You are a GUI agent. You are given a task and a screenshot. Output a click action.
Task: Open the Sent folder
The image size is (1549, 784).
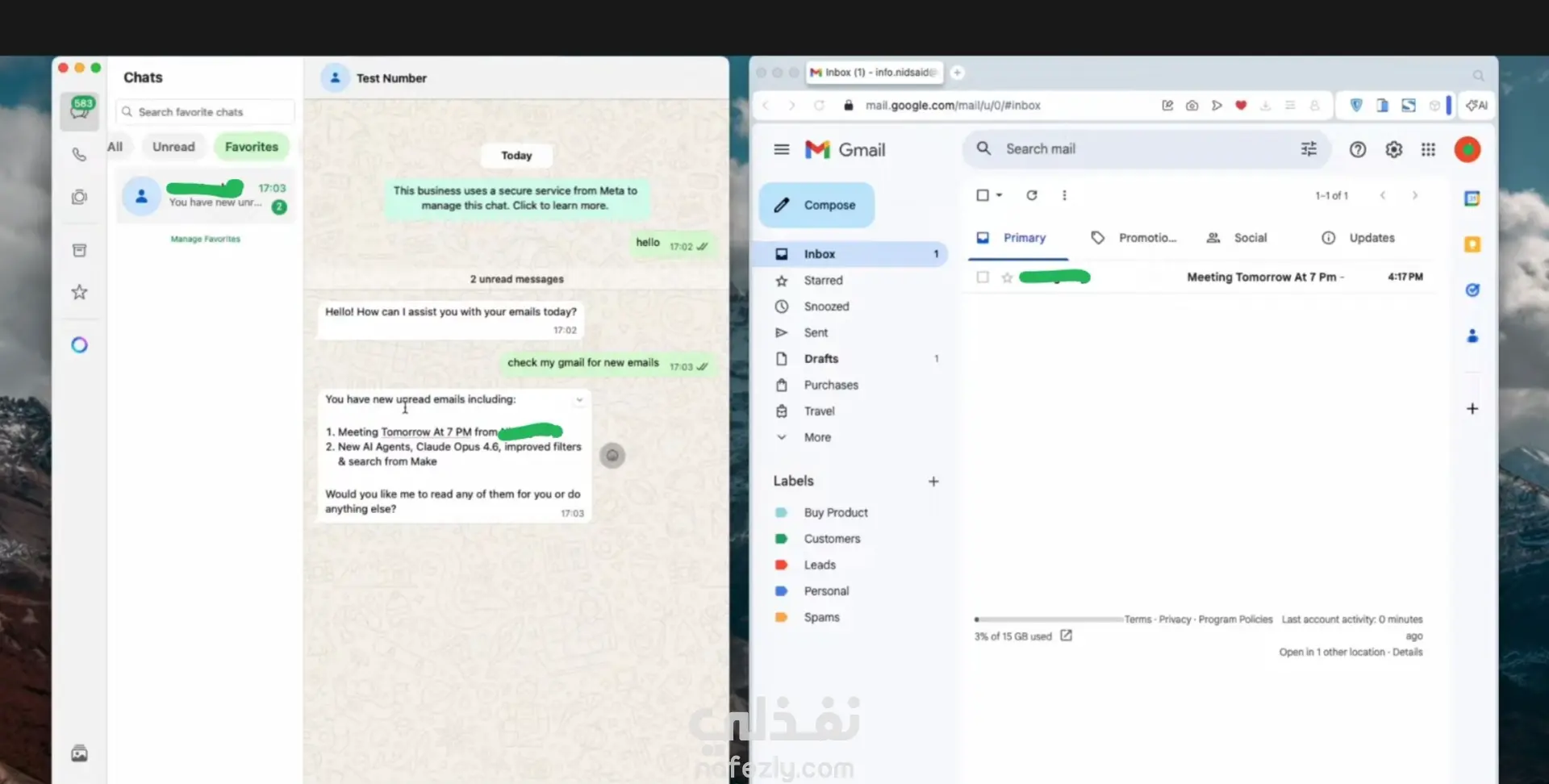click(x=851, y=332)
